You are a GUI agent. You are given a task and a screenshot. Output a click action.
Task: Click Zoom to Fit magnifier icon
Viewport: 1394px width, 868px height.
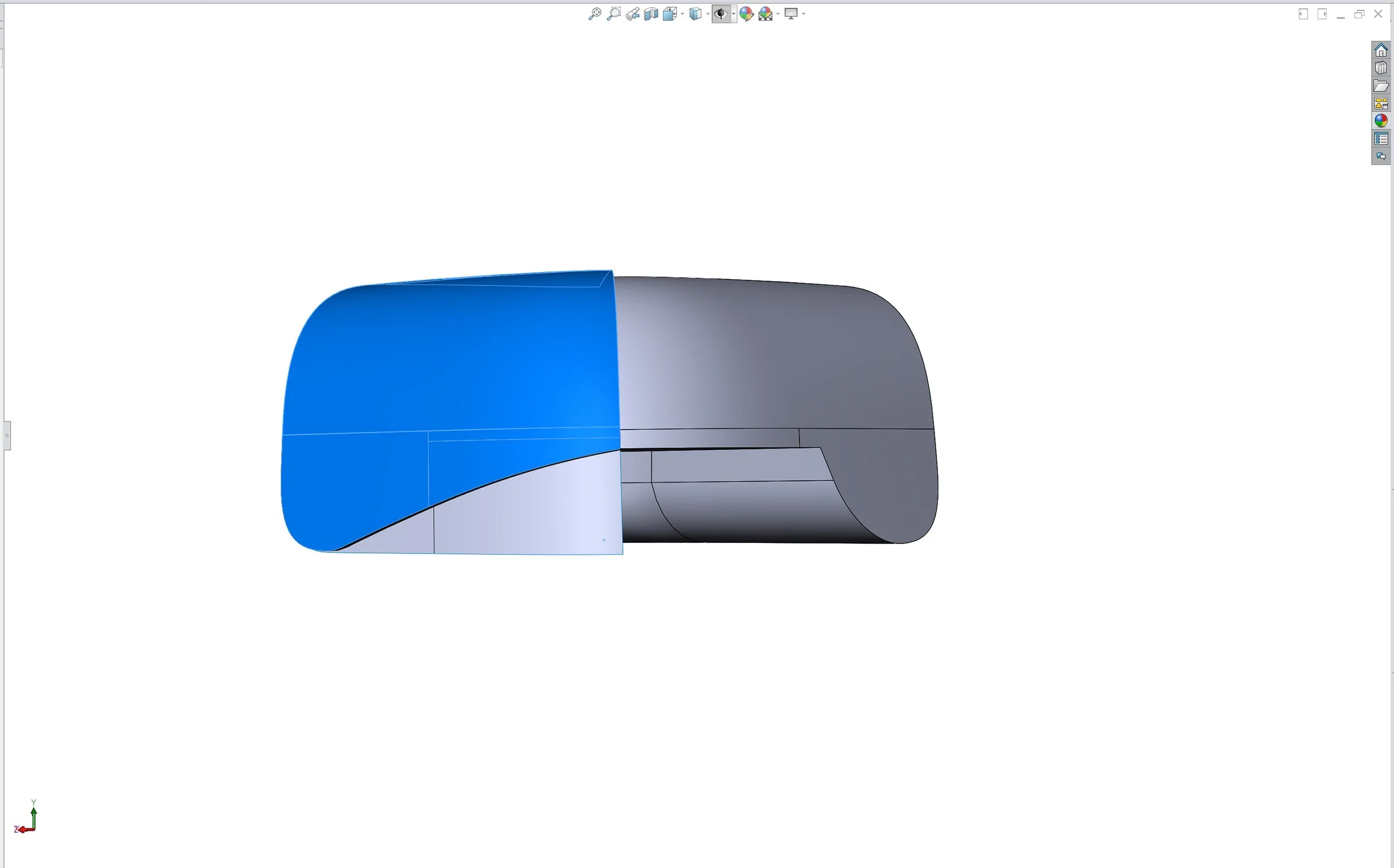coord(595,14)
